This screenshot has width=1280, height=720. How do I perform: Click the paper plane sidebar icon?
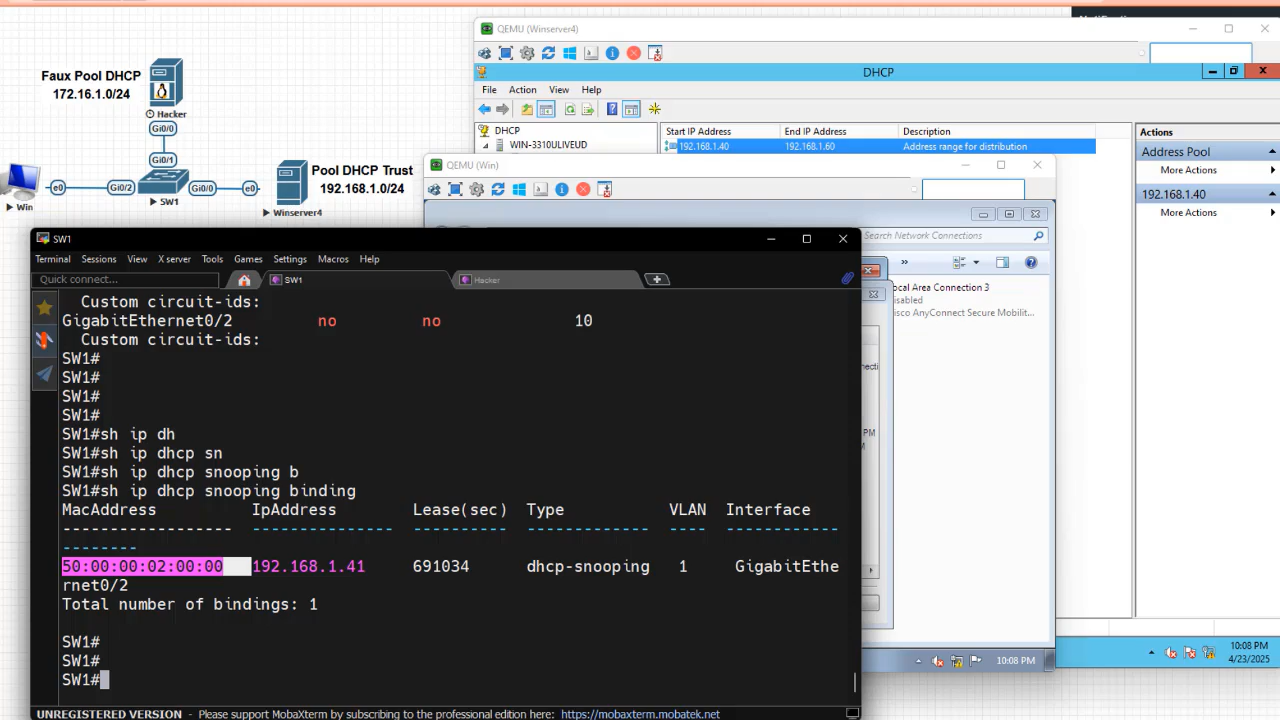[x=44, y=374]
